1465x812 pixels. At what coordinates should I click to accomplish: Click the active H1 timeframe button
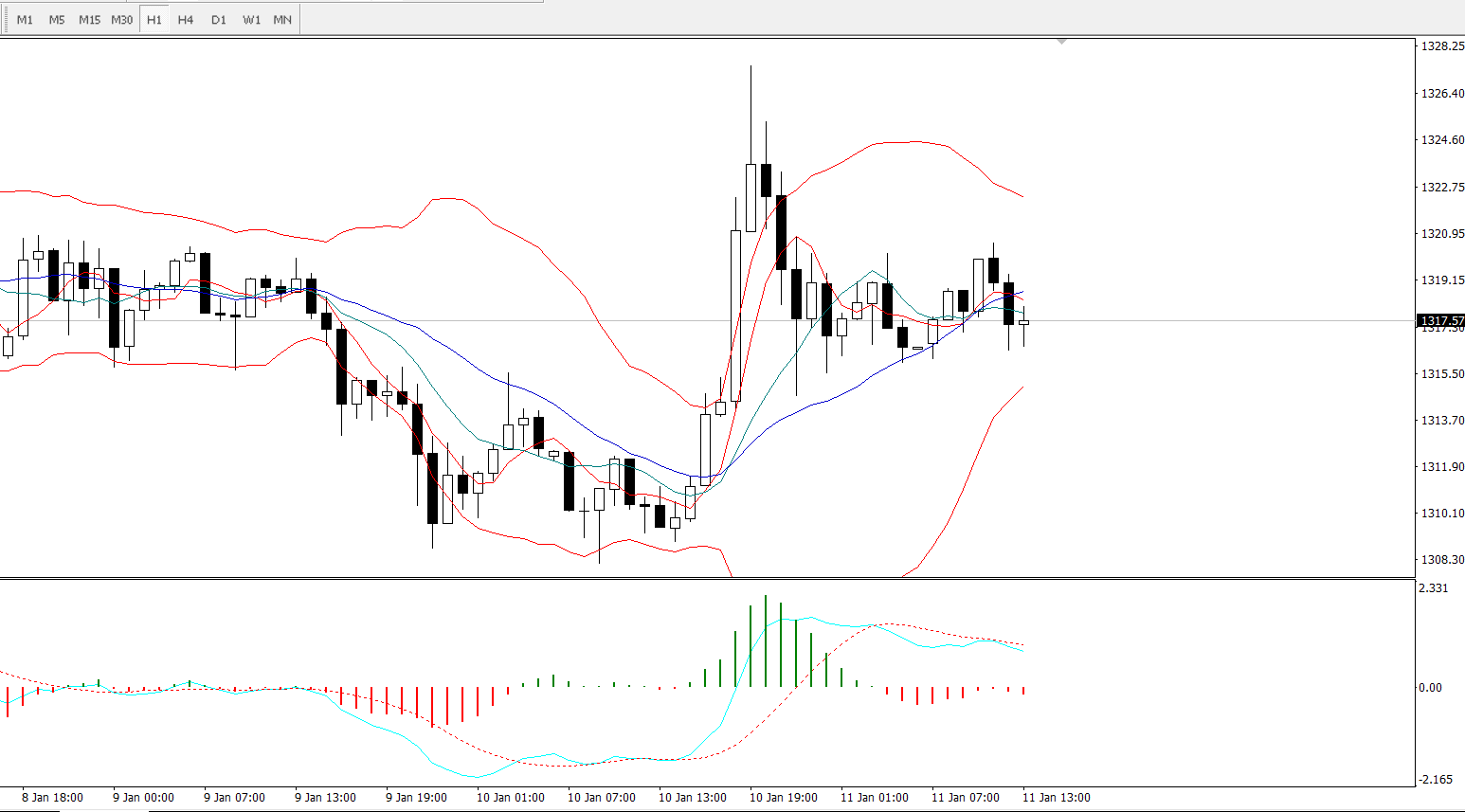coord(154,20)
